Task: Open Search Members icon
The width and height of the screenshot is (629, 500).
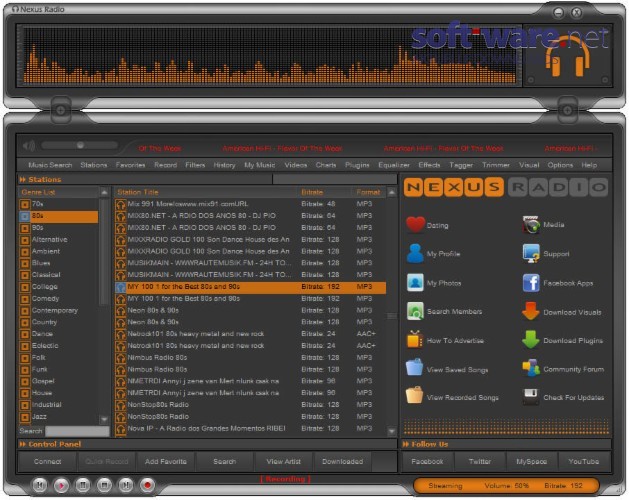Action: tap(415, 311)
